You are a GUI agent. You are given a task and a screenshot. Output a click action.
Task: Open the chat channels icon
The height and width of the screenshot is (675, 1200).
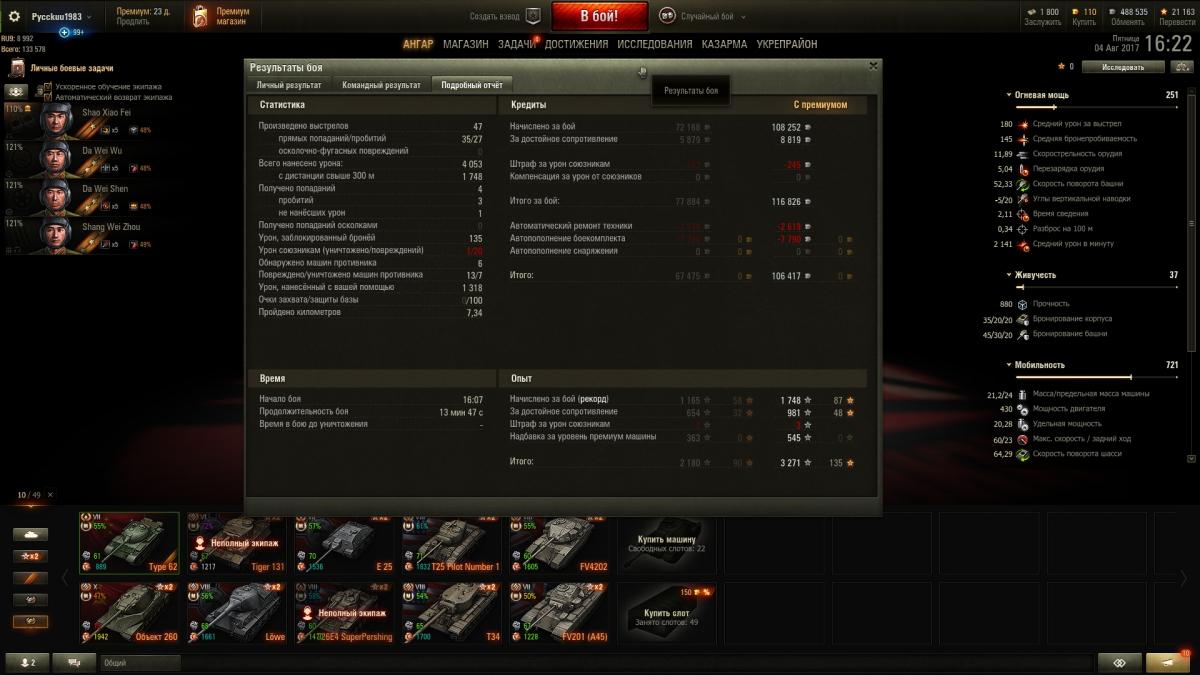click(74, 663)
